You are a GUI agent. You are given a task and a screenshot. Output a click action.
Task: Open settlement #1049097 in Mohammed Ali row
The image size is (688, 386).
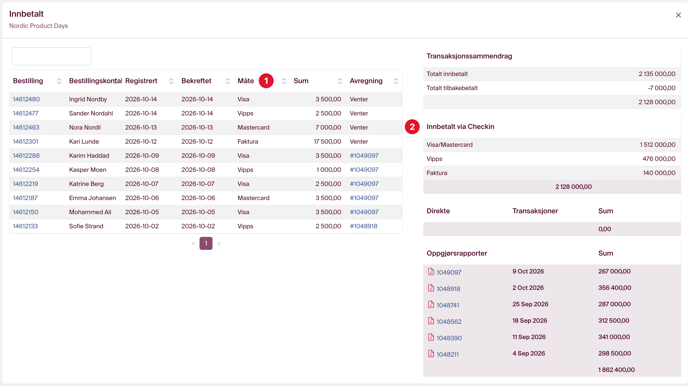click(x=364, y=212)
